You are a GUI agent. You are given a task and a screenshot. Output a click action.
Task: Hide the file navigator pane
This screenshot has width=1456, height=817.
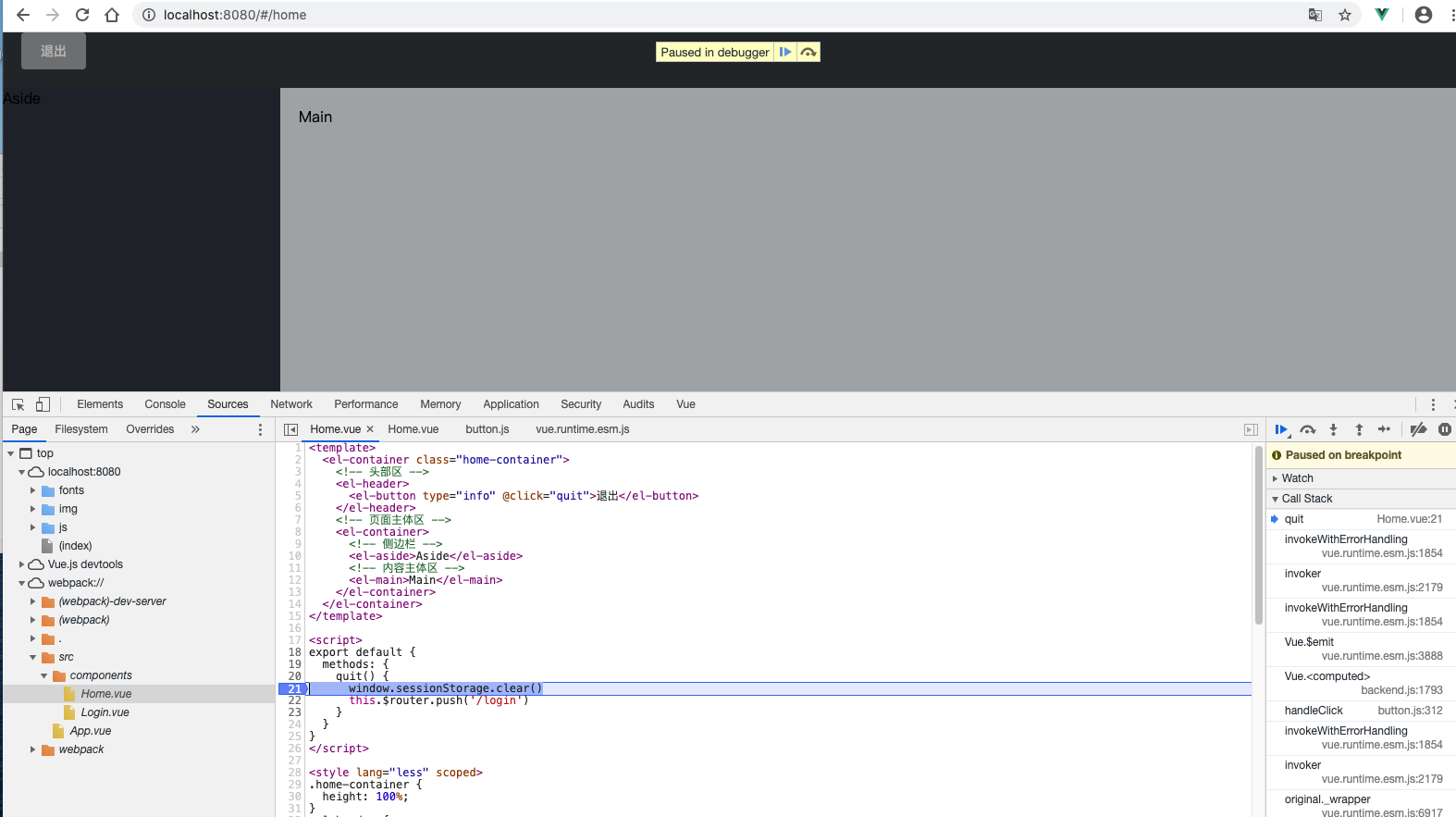pos(290,429)
